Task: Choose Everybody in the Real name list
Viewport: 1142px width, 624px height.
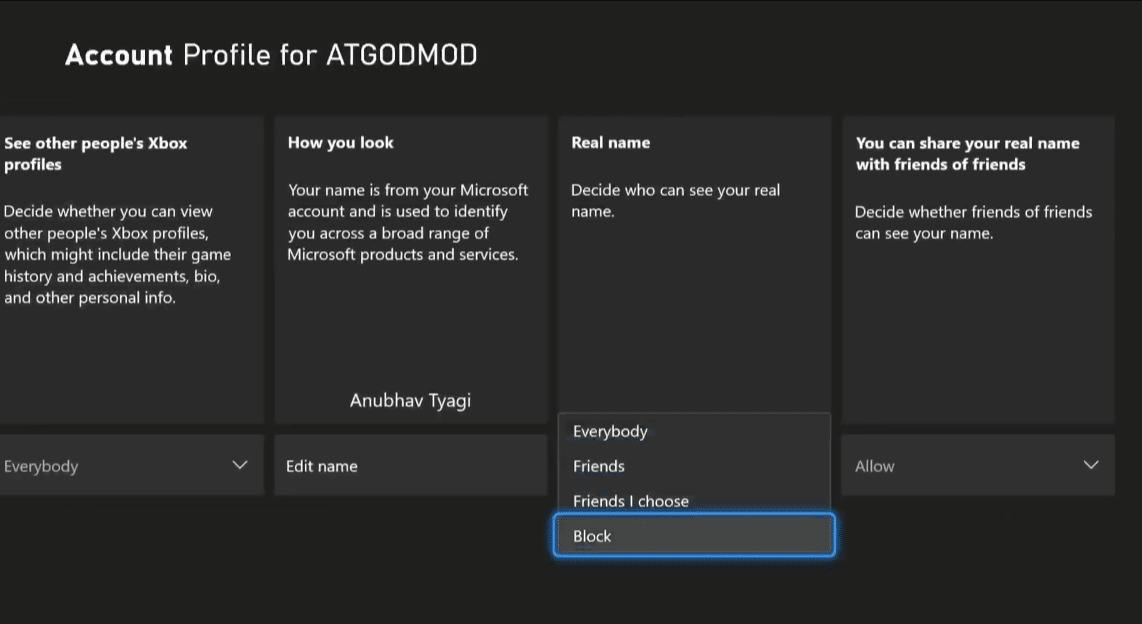Action: coord(694,431)
